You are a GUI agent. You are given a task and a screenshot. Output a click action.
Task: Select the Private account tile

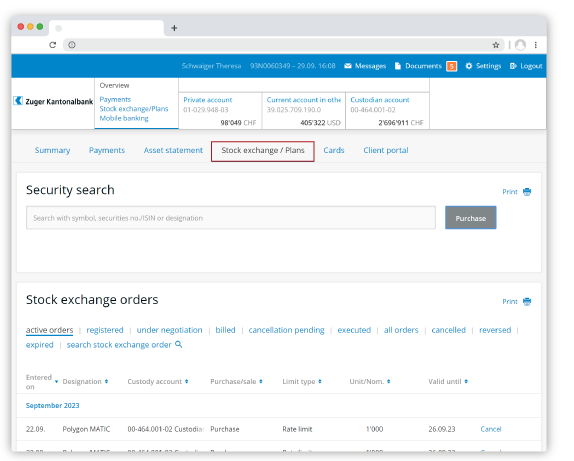(x=220, y=111)
